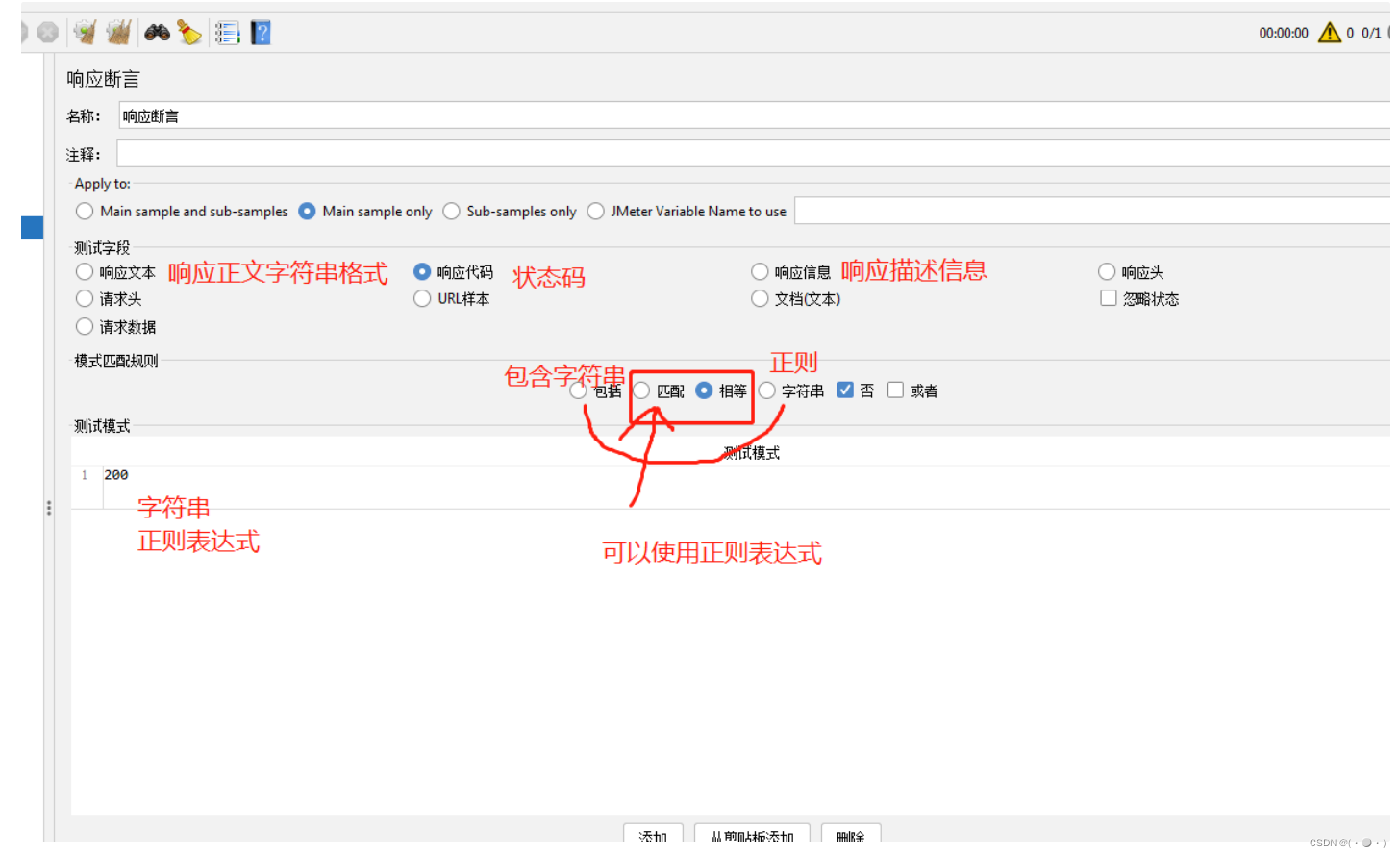Open Search with the binoculars icon
The image size is (1400, 857).
click(x=158, y=33)
